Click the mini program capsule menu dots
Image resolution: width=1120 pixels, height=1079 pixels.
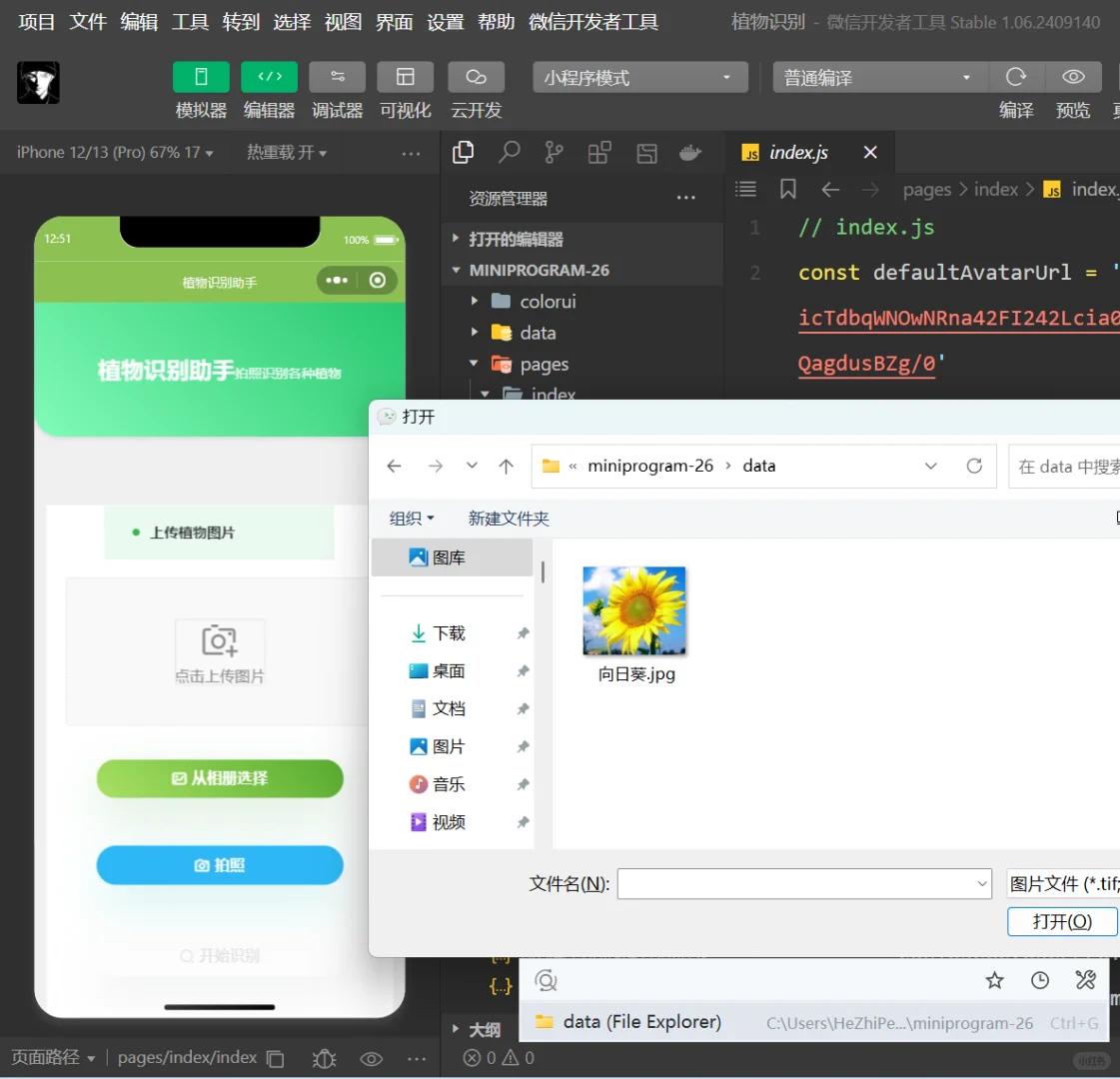click(x=337, y=281)
